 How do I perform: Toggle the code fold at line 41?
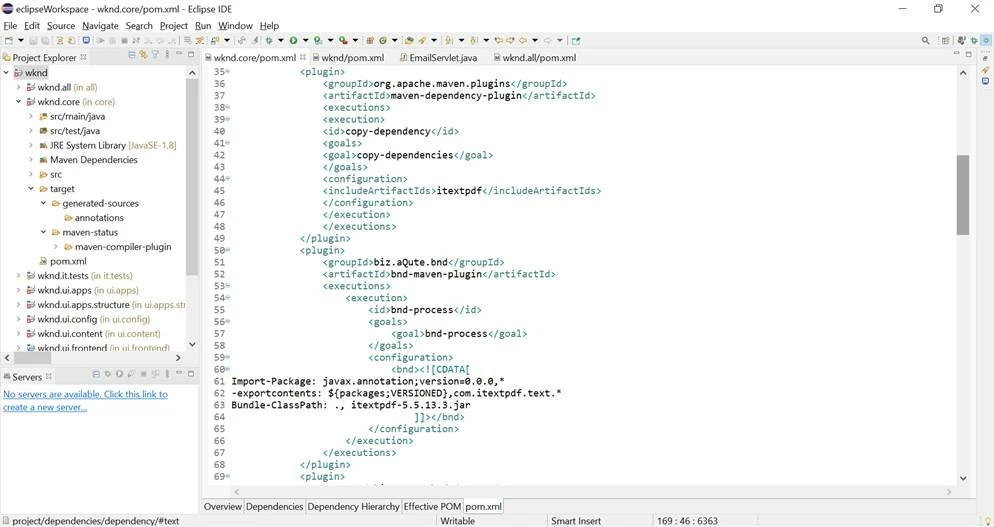[x=228, y=143]
